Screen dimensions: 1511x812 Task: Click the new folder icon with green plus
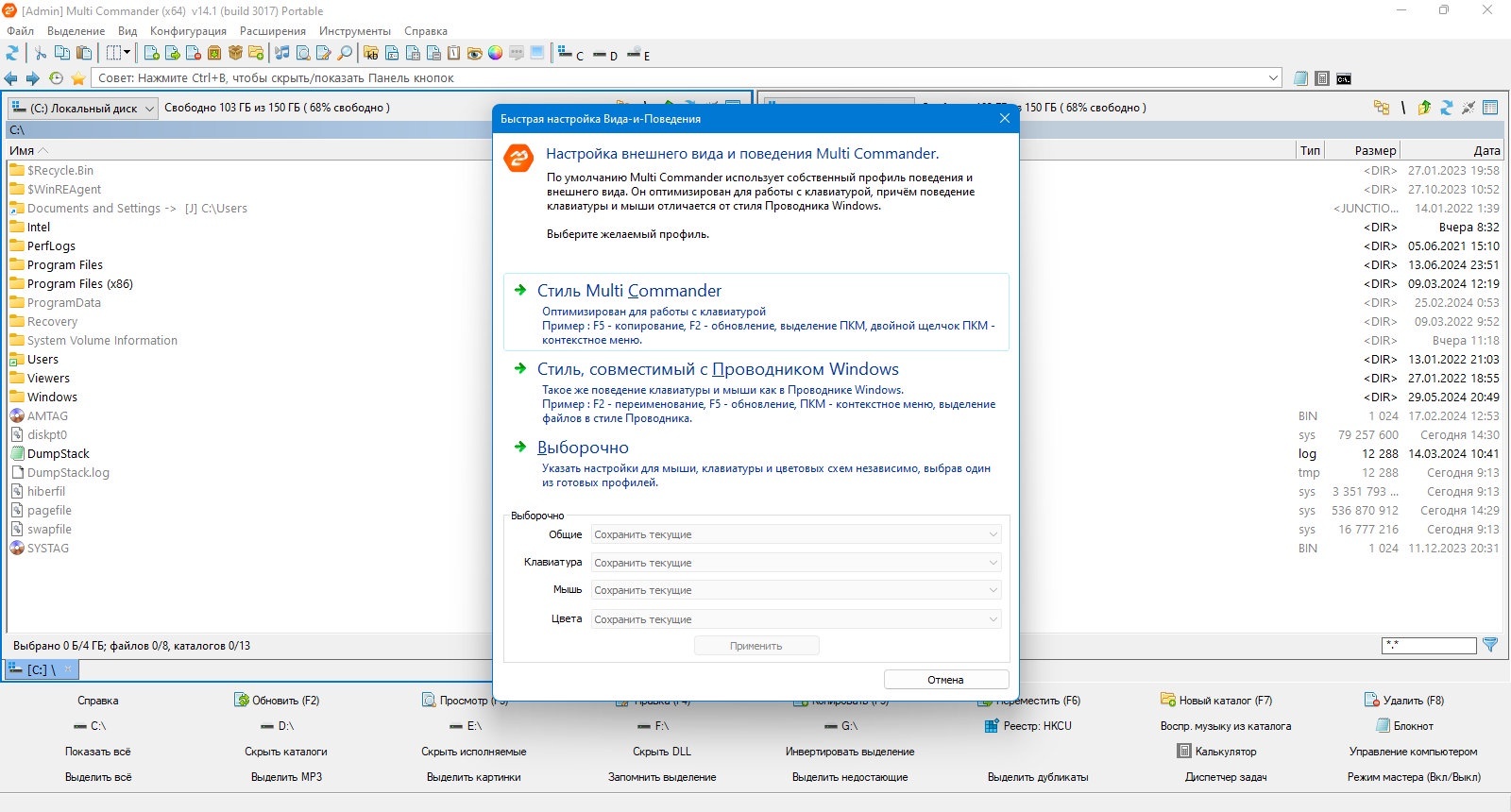[x=256, y=53]
